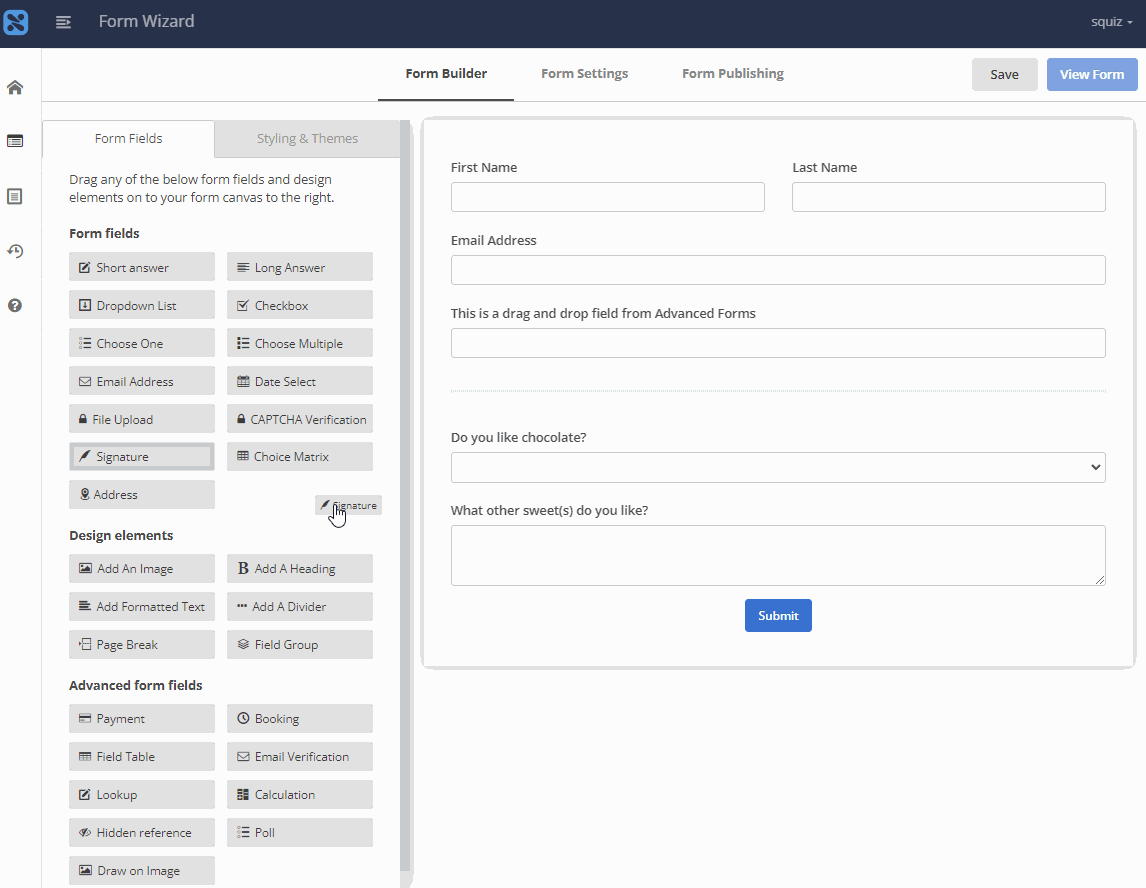
Task: Open the forms list sidebar icon
Action: 15,141
